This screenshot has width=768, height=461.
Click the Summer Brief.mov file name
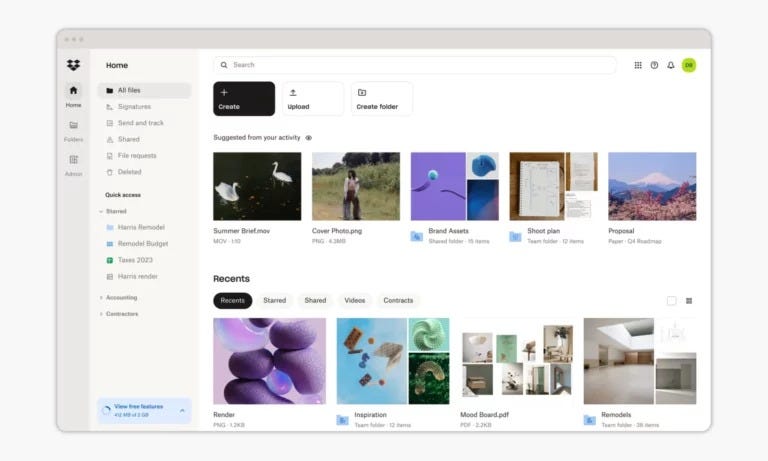pos(241,231)
